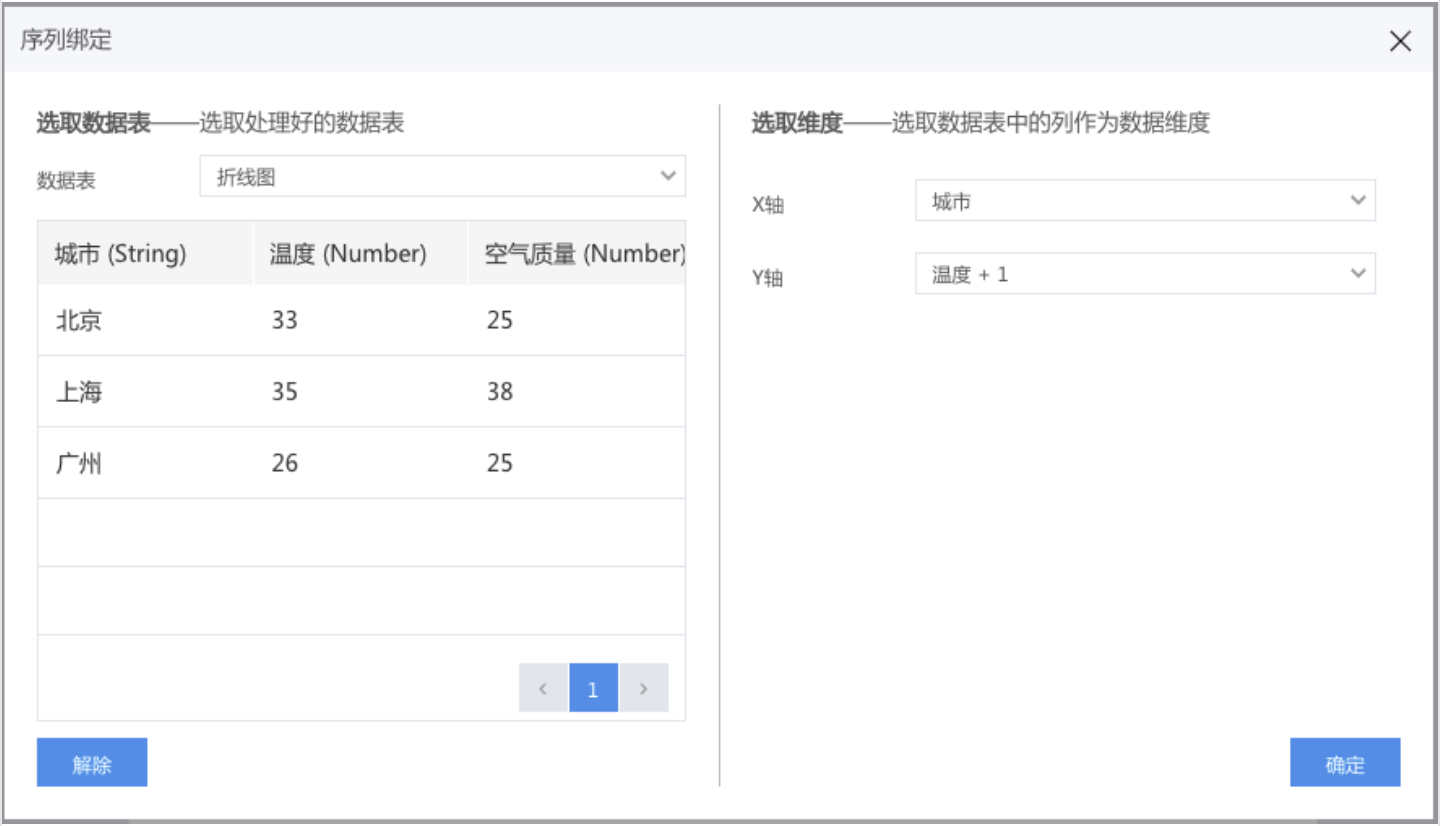Select page 1 in pagination

(593, 688)
